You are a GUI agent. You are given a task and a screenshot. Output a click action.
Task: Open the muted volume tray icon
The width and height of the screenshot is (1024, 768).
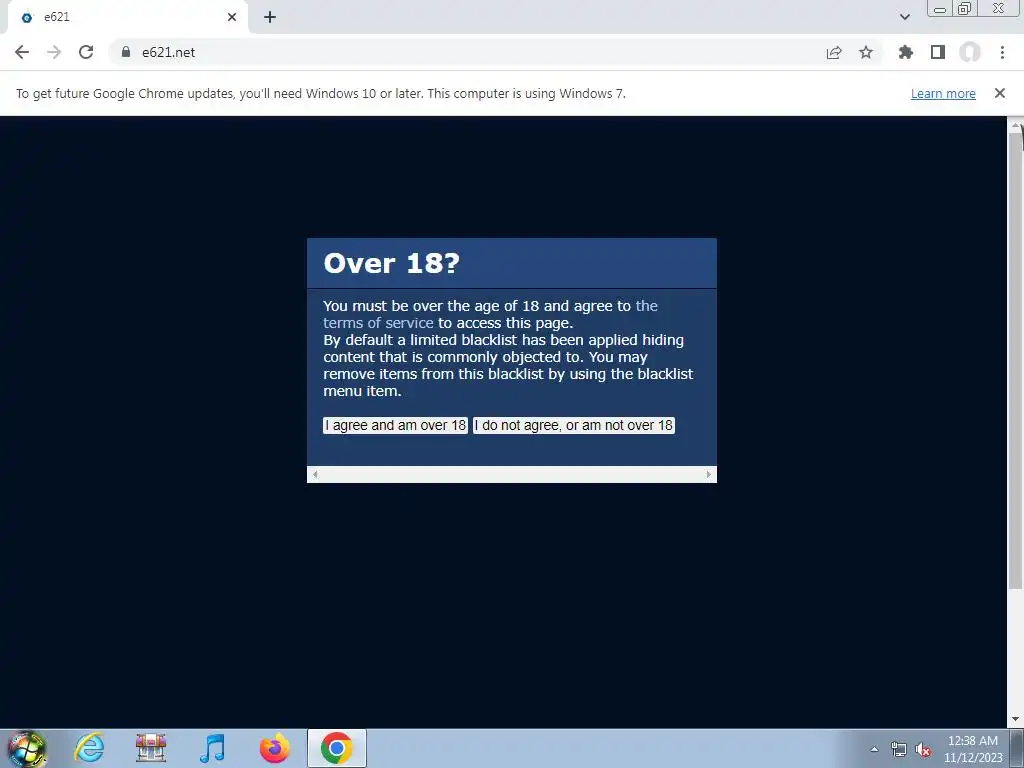(923, 750)
